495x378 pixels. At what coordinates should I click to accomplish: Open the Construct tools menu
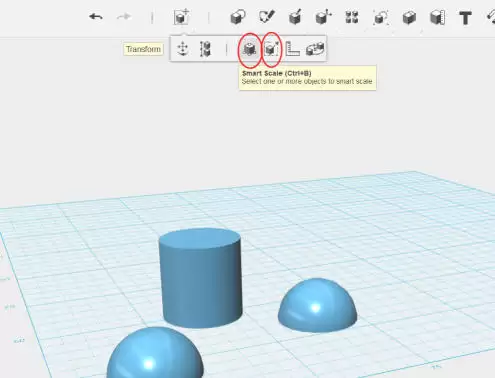pos(295,17)
